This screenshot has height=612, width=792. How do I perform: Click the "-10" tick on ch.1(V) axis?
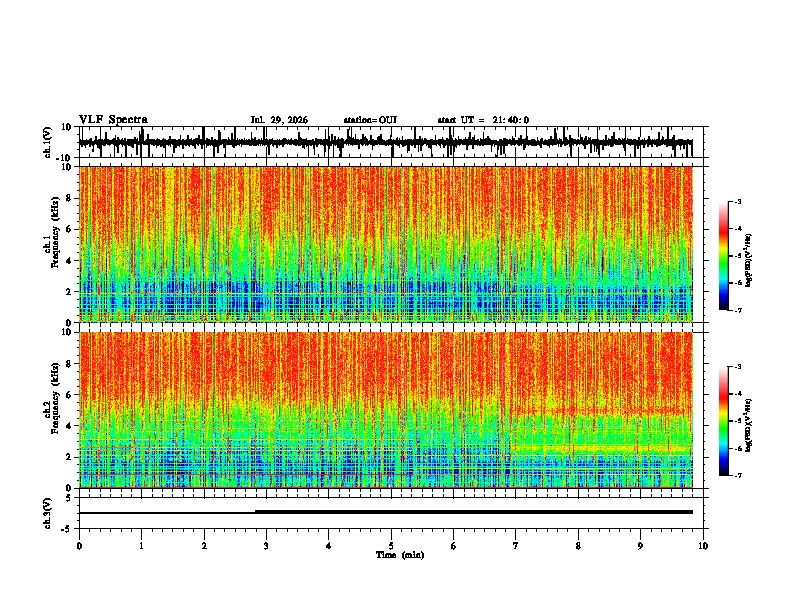tap(65, 158)
